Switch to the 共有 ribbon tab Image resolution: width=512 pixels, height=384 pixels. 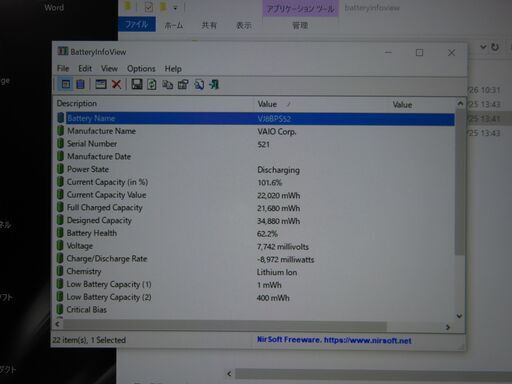click(209, 25)
